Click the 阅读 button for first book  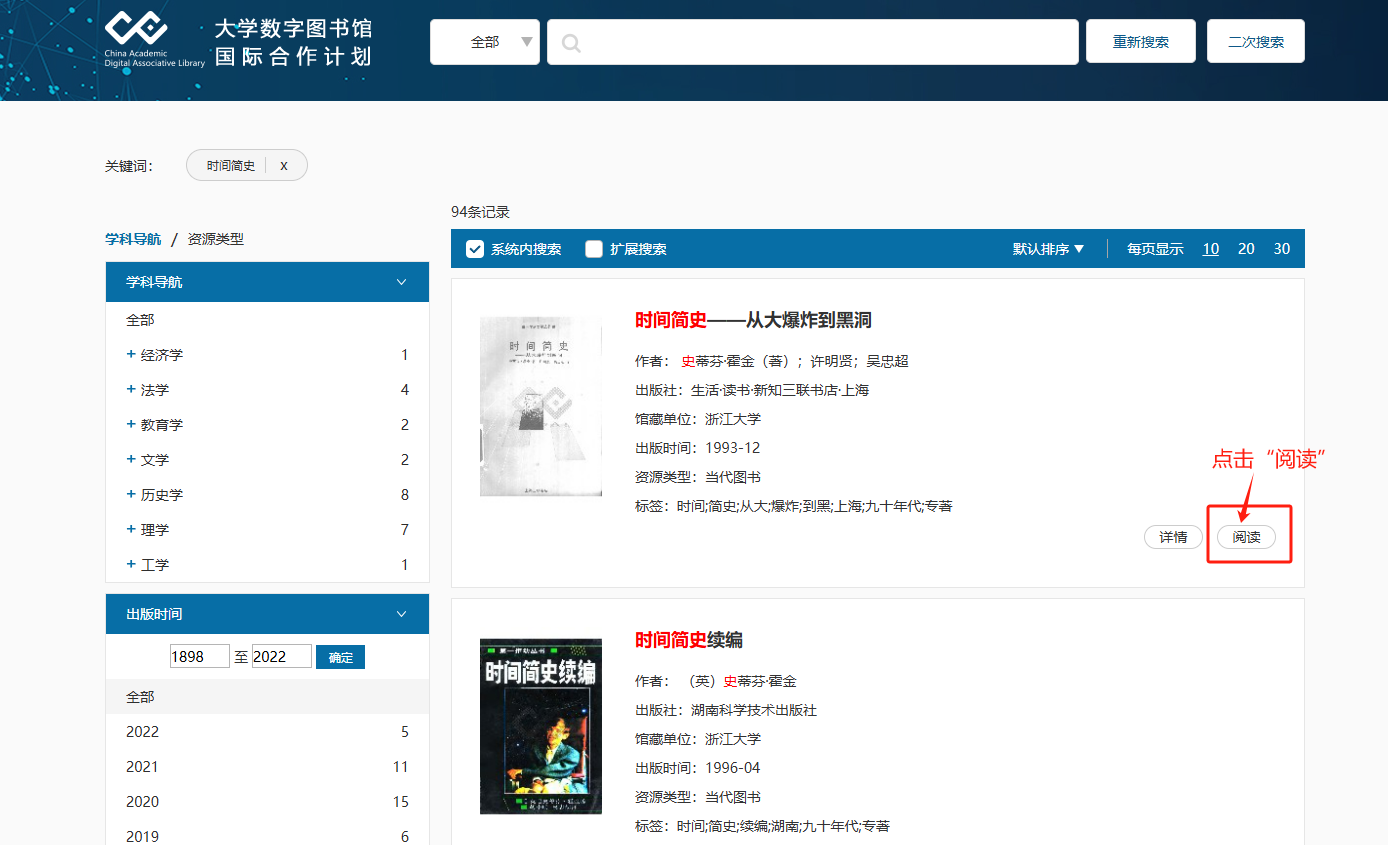coord(1246,537)
